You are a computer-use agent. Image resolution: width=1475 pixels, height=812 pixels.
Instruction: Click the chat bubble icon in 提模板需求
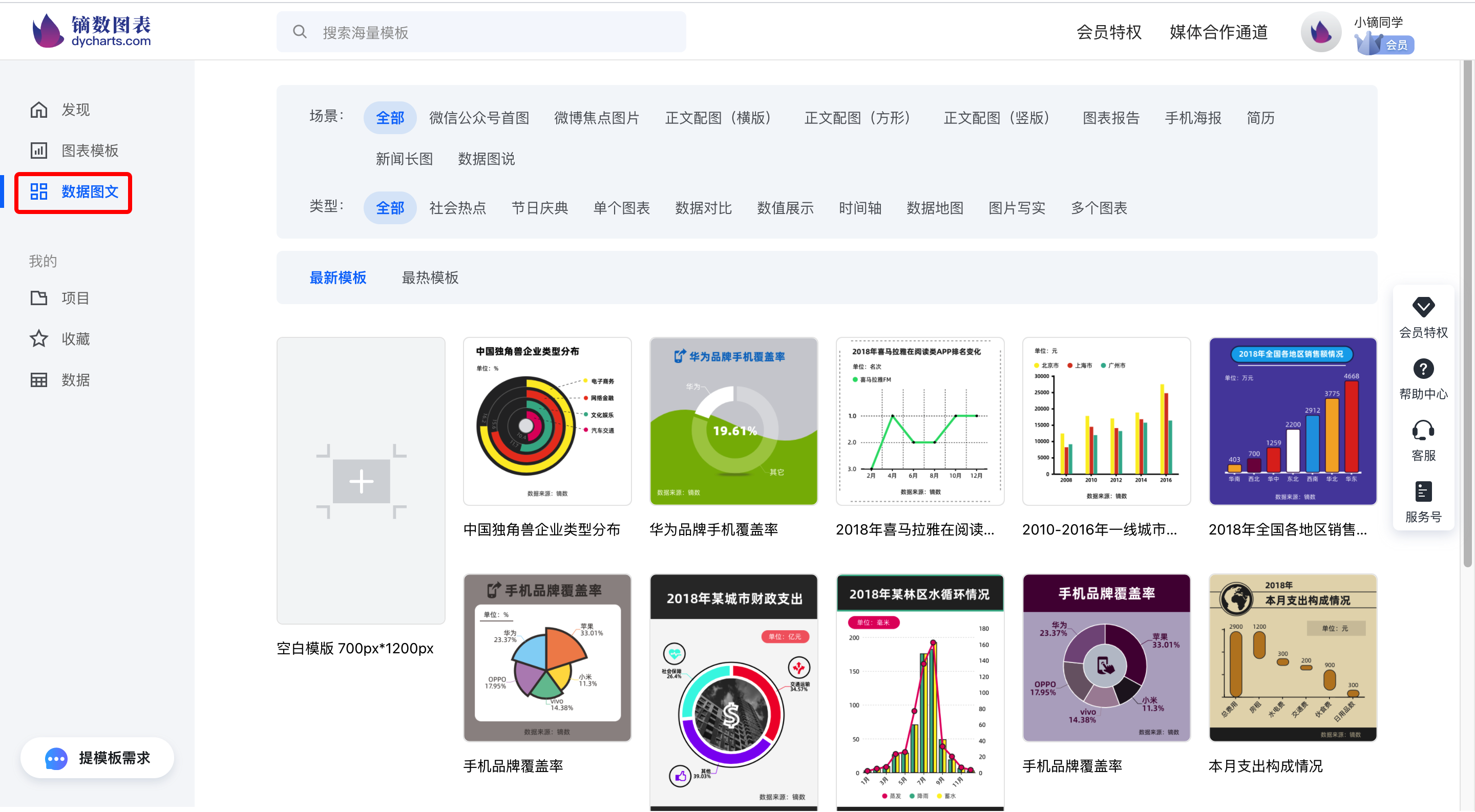[56, 759]
